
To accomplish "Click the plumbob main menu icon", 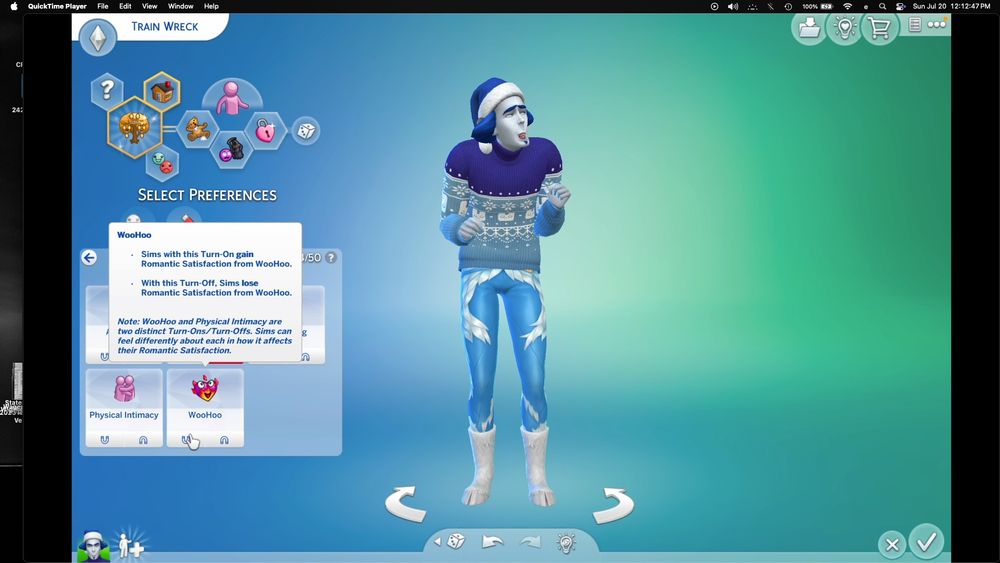I will coord(98,37).
